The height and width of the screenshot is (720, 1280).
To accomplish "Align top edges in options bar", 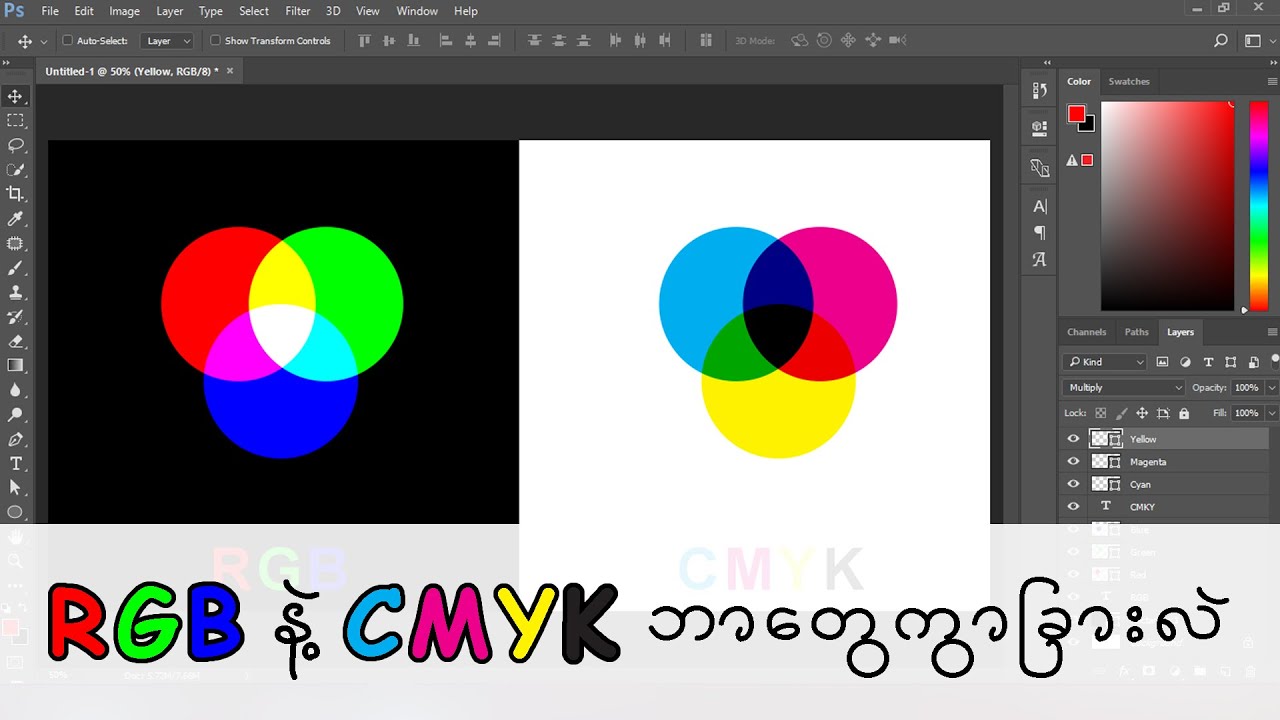I will 364,41.
